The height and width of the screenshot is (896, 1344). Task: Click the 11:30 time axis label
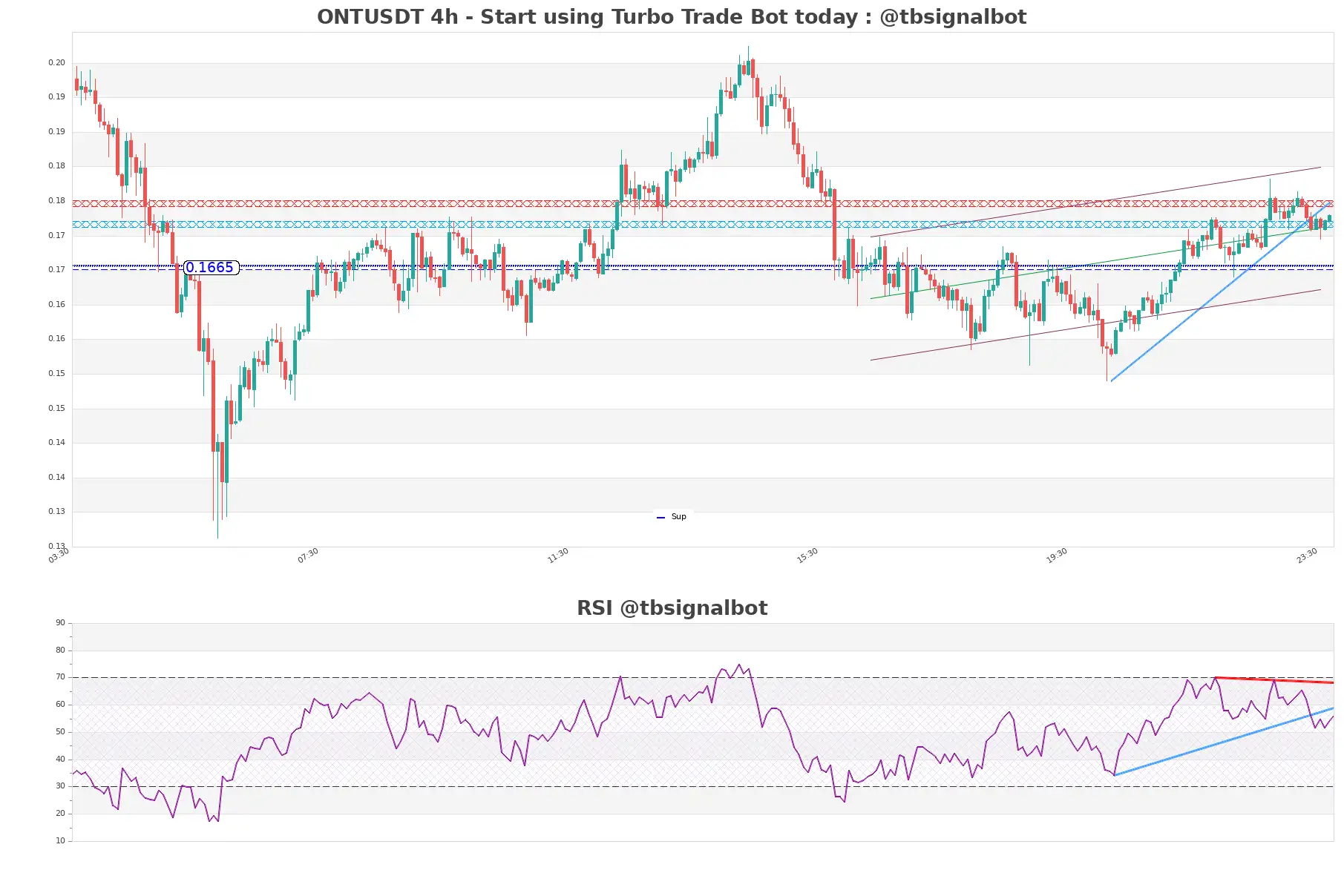pyautogui.click(x=558, y=556)
